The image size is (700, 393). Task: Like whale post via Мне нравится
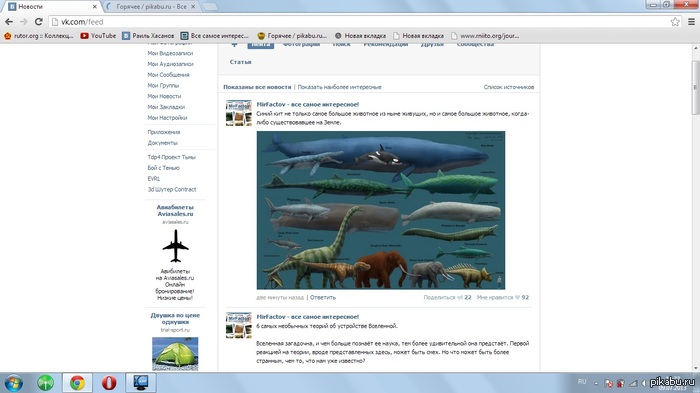(x=503, y=297)
